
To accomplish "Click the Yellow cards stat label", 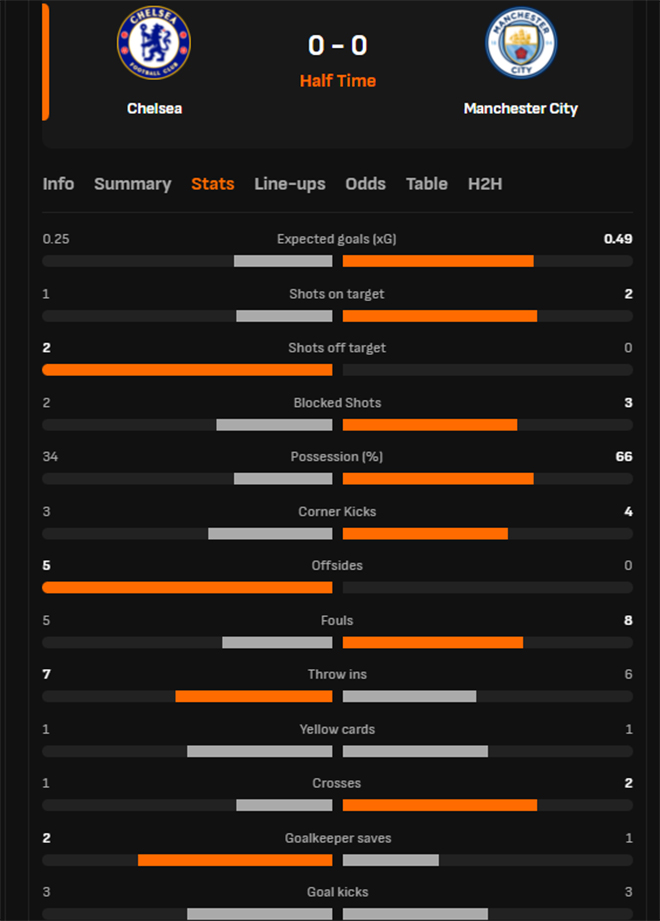I will coord(337,729).
